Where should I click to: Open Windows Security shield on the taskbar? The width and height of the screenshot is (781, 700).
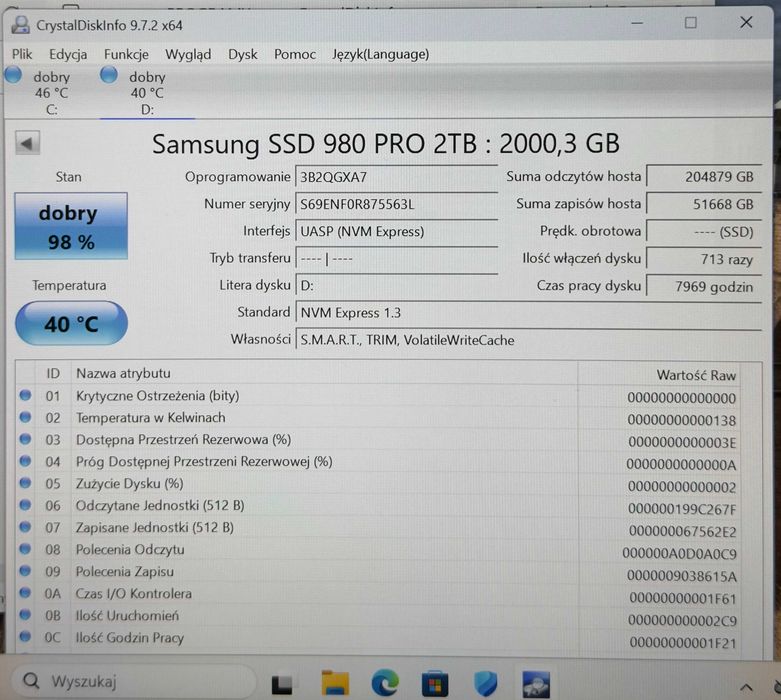click(x=485, y=683)
